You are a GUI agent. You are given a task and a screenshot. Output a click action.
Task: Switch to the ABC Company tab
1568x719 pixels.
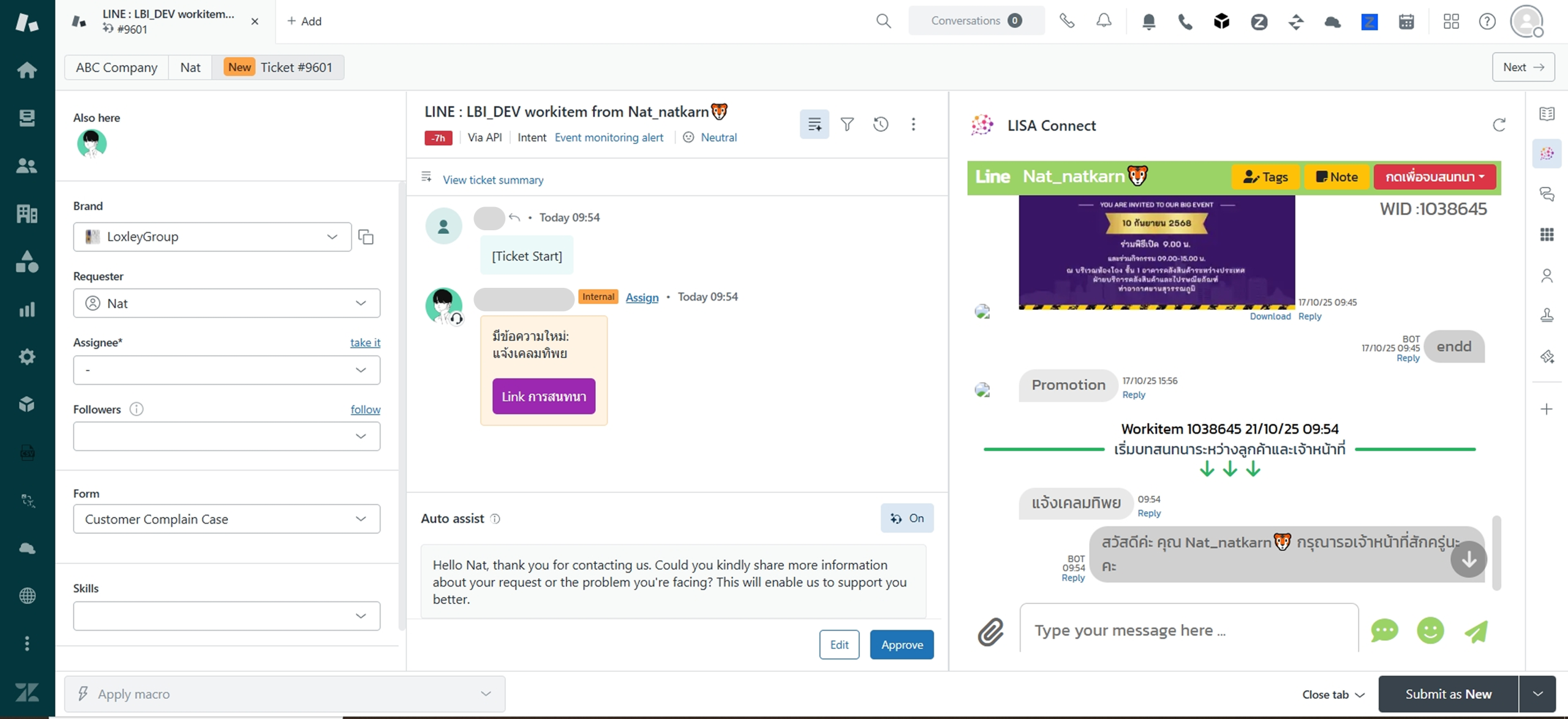click(116, 67)
